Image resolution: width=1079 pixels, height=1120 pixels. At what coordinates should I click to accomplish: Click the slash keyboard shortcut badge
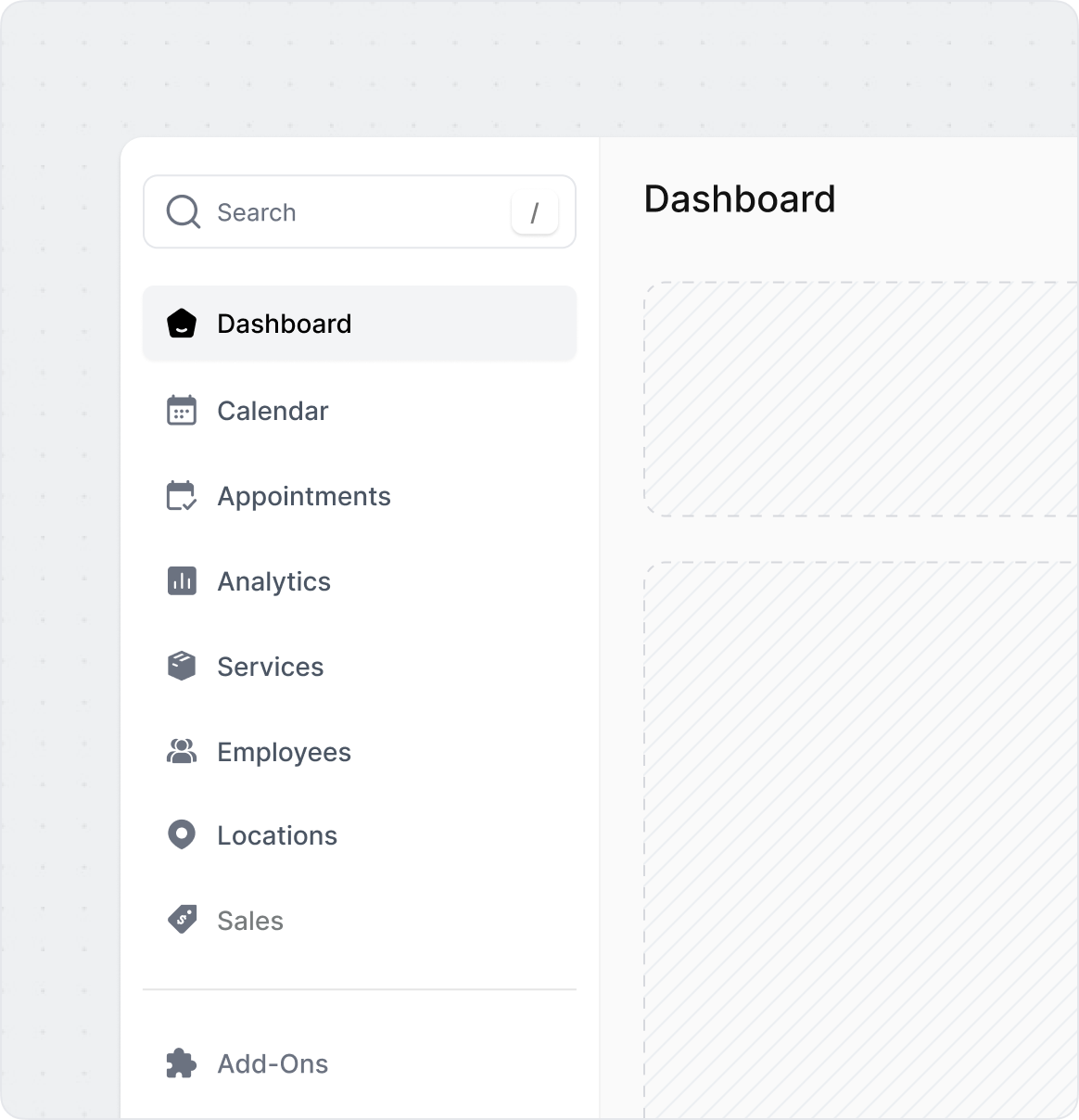click(x=535, y=212)
